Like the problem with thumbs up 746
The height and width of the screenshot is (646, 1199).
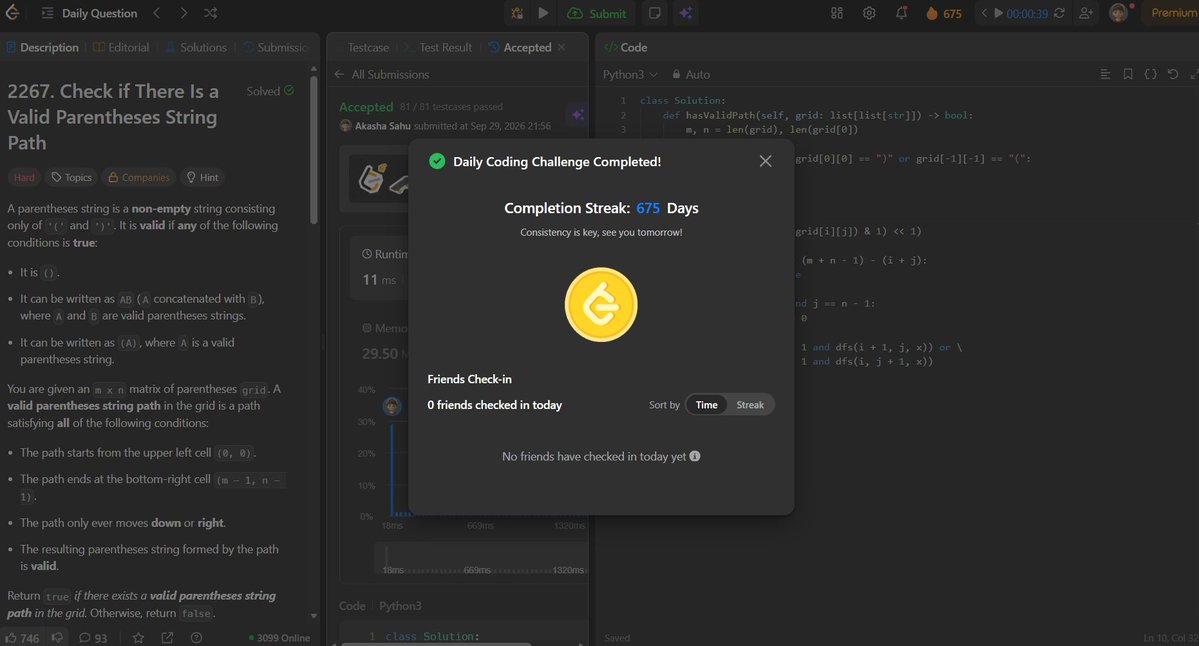(22, 638)
